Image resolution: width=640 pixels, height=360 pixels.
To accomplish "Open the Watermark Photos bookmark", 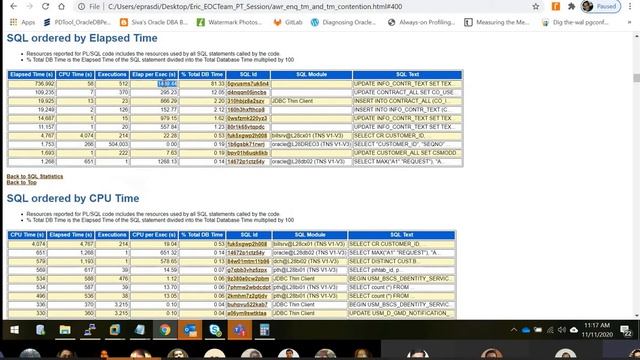I will (x=229, y=22).
